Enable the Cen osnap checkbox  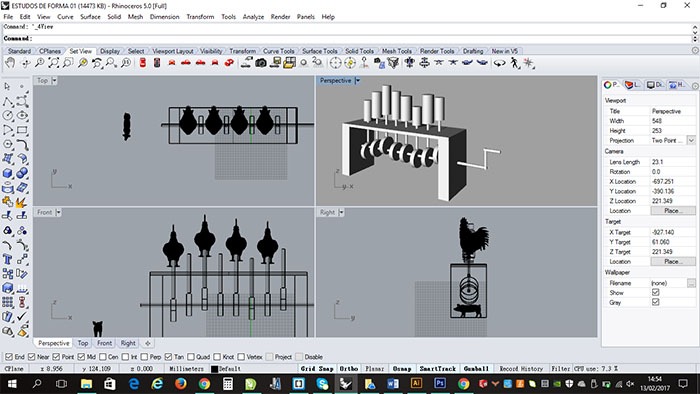click(x=103, y=357)
